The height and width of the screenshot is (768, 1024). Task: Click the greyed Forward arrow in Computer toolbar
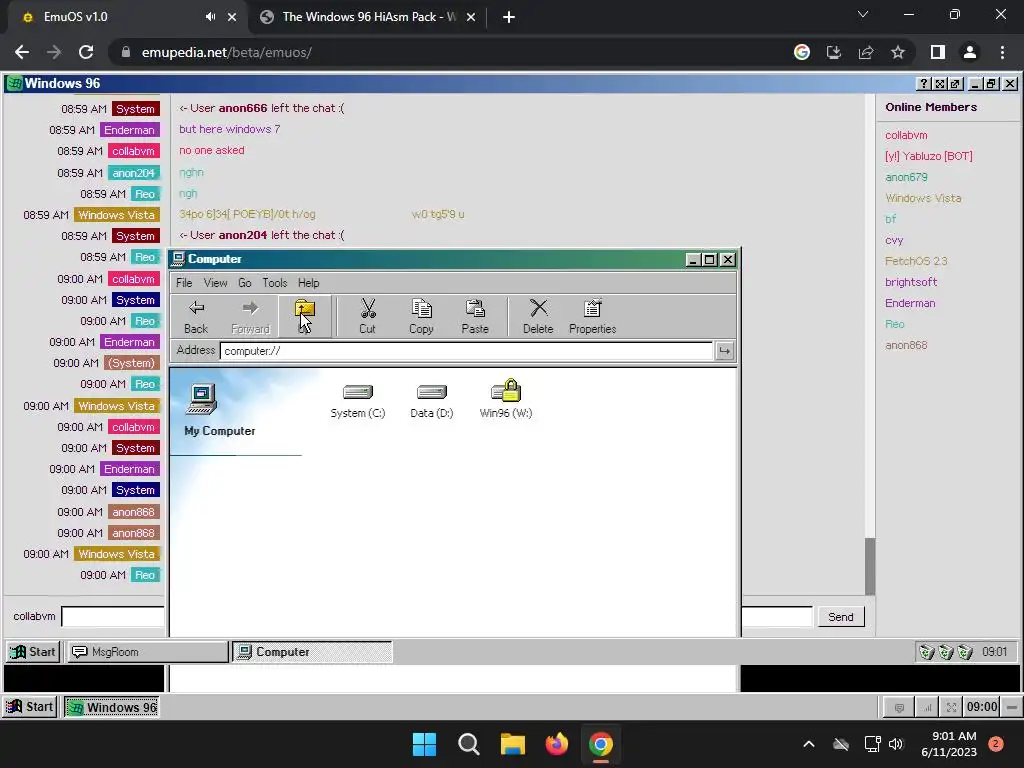tap(250, 316)
